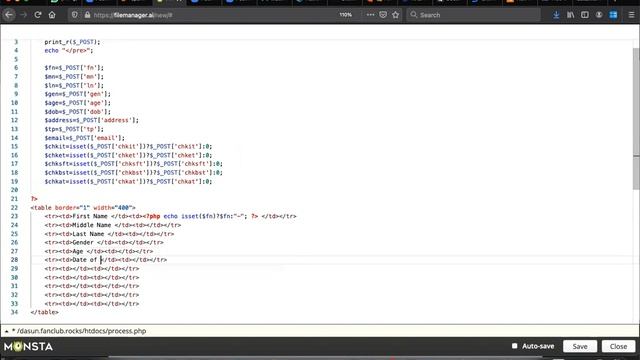Bookmark this page with the star icon
Viewport: 640px width, 360px height.
396,15
